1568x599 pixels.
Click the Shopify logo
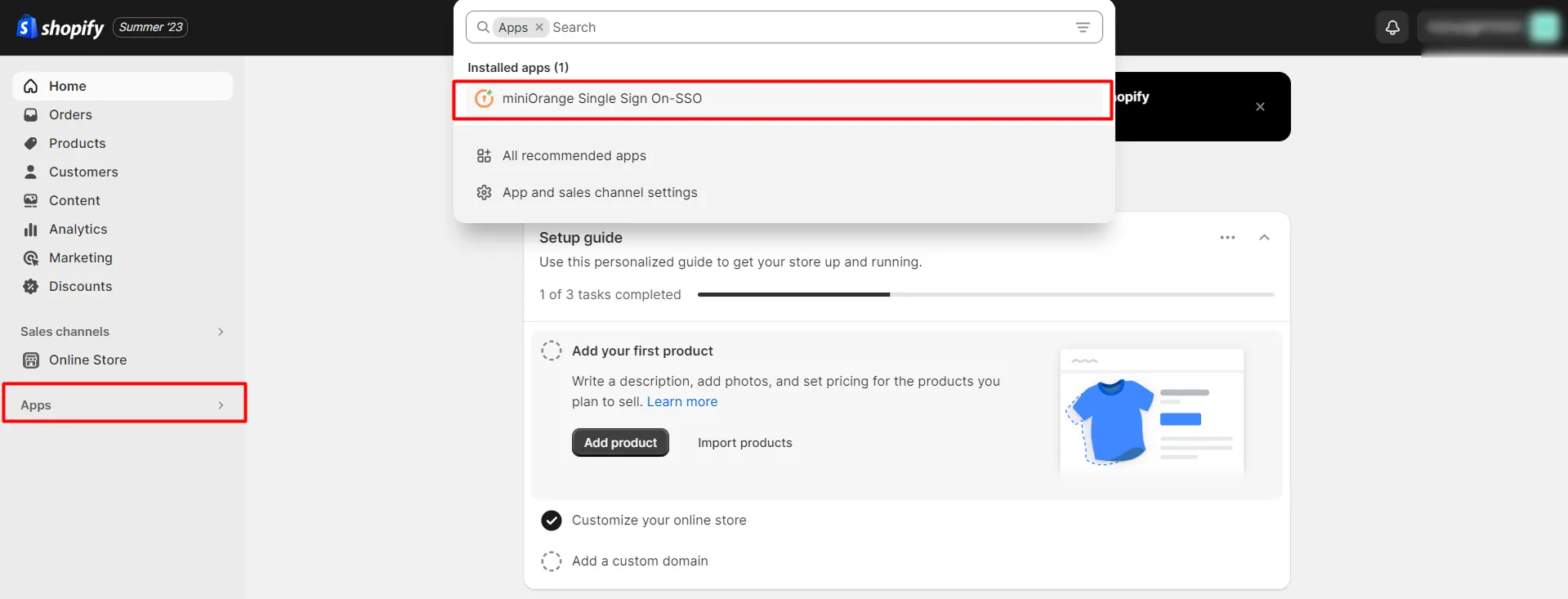click(60, 28)
